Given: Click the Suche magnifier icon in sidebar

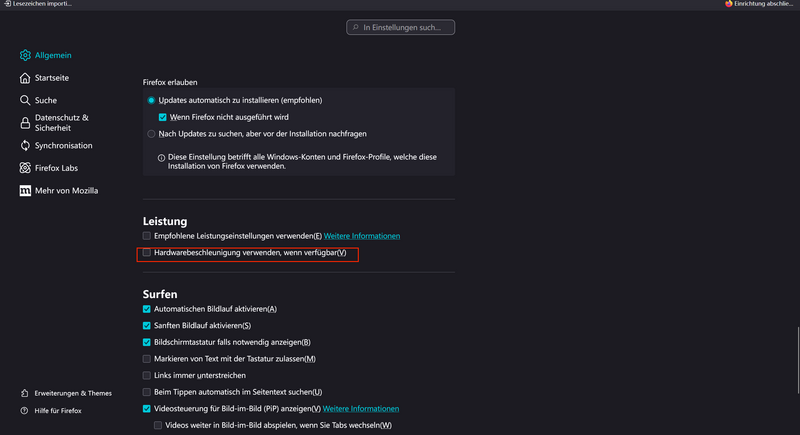Looking at the screenshot, I should point(25,100).
